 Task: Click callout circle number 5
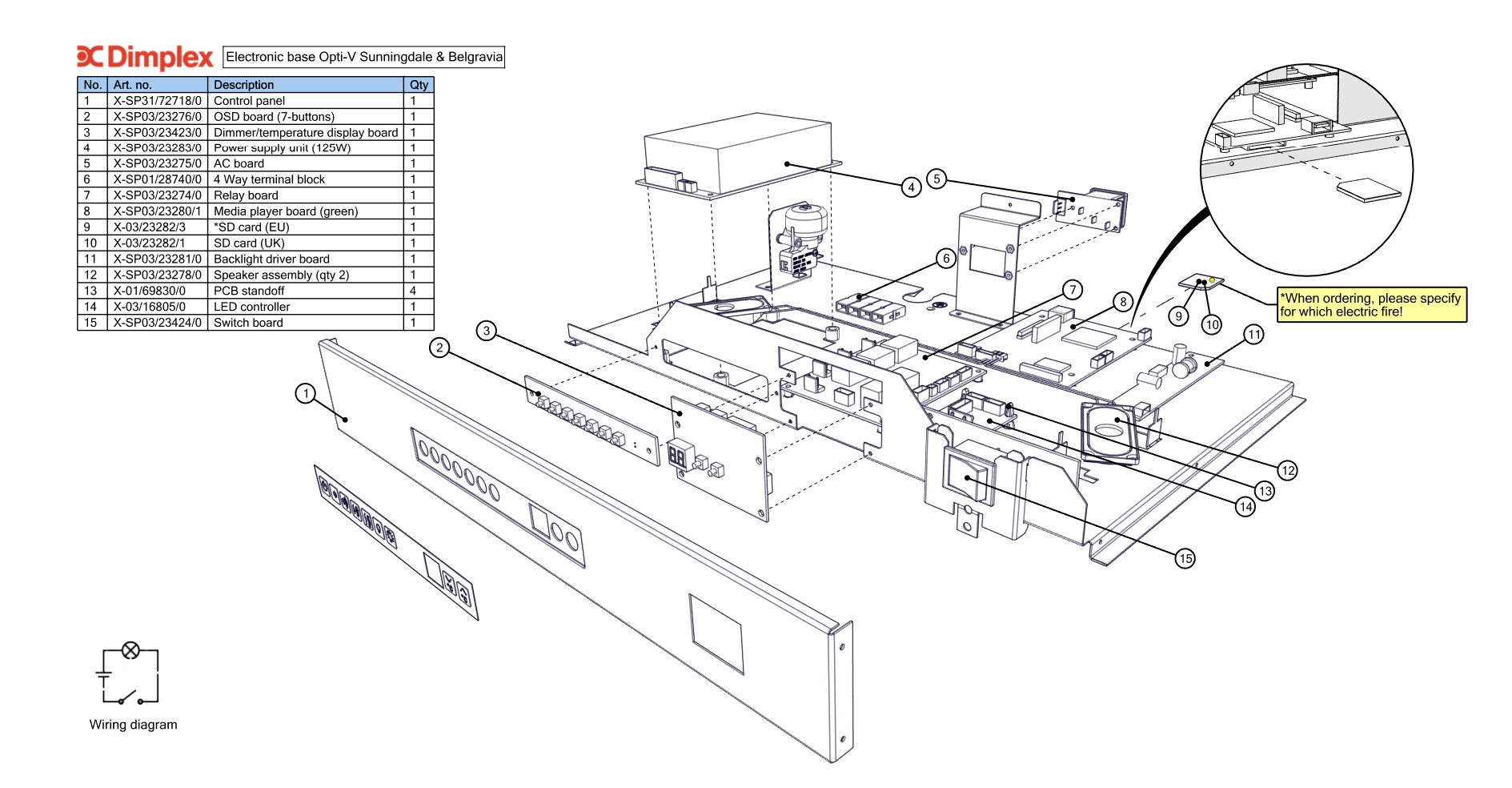point(936,179)
